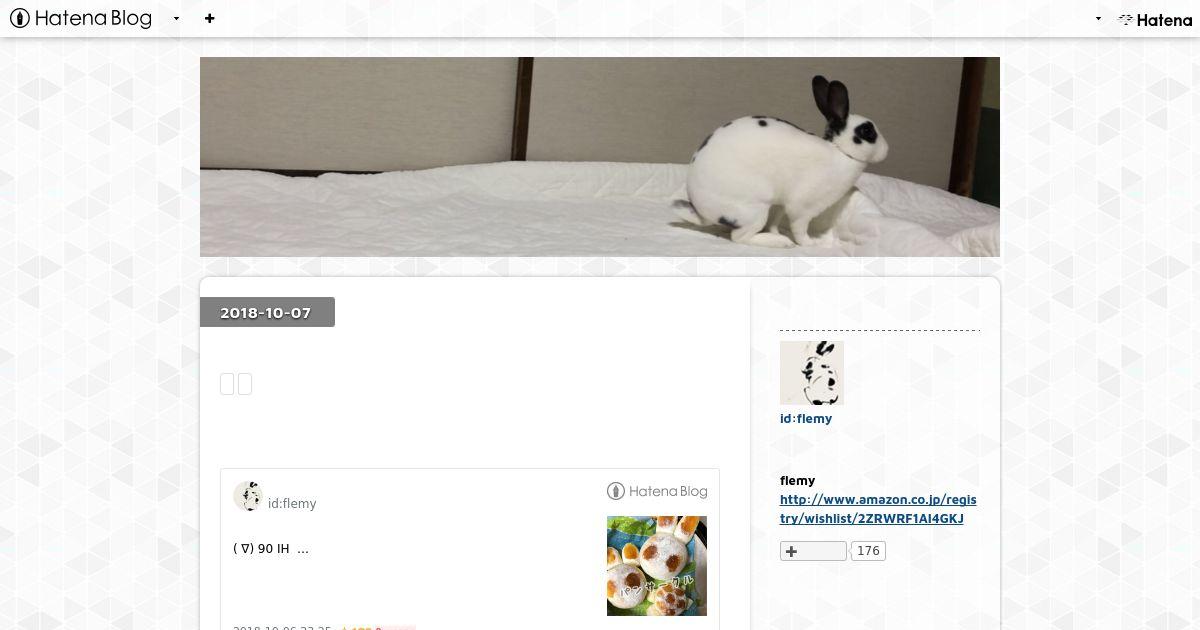The image size is (1200, 630).
Task: Open the dropdown arrow beside Hatena Blog
Action: [176, 19]
